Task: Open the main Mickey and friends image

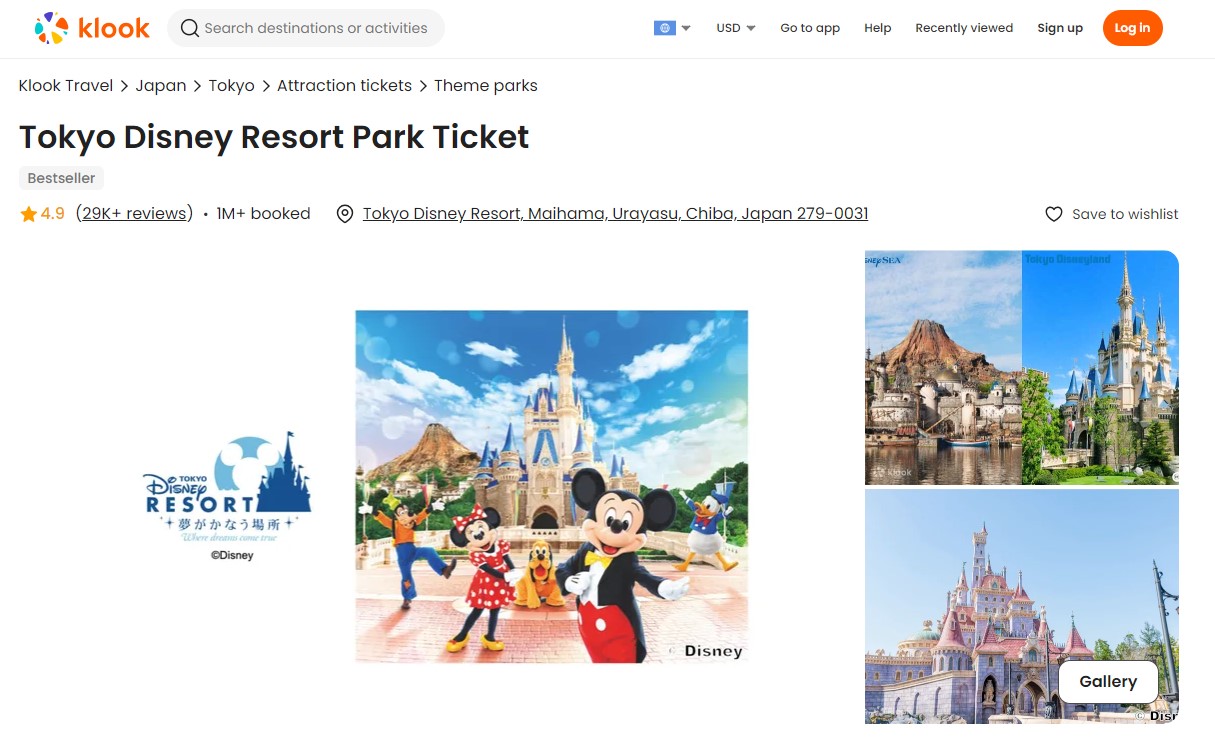Action: (x=552, y=486)
